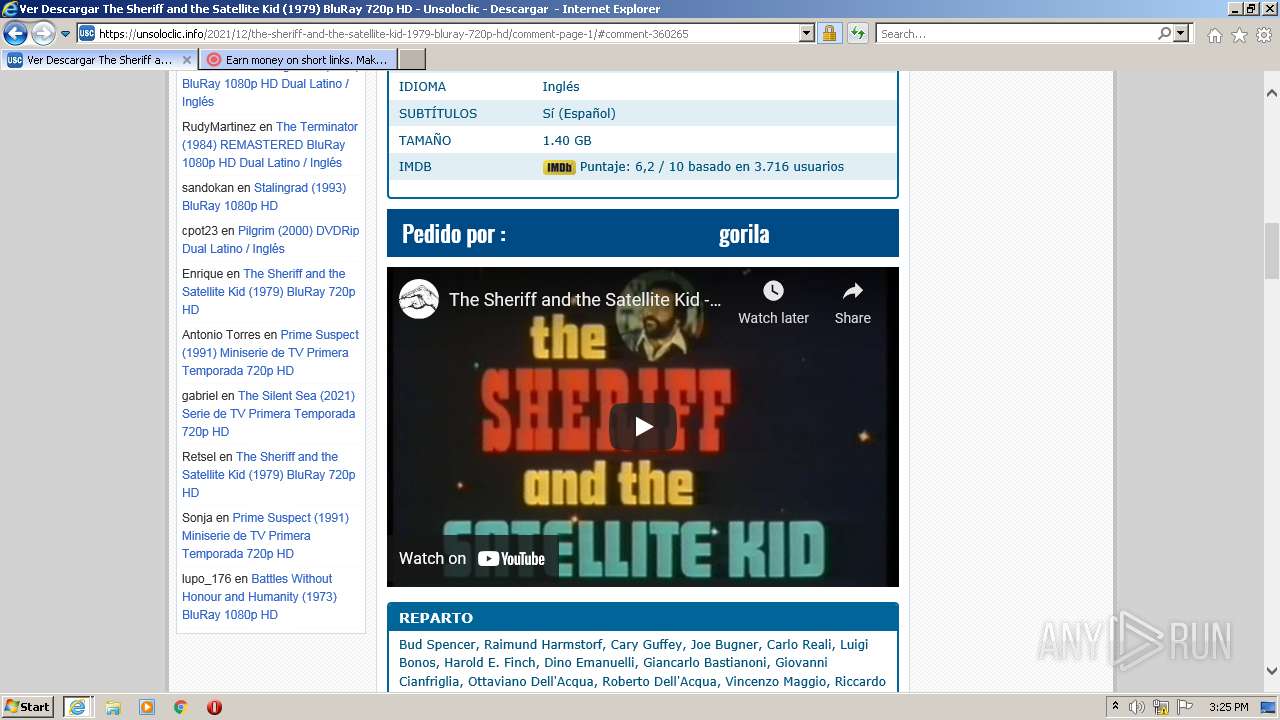Open Bud Spencer cast link
Viewport: 1280px width, 720px height.
437,645
